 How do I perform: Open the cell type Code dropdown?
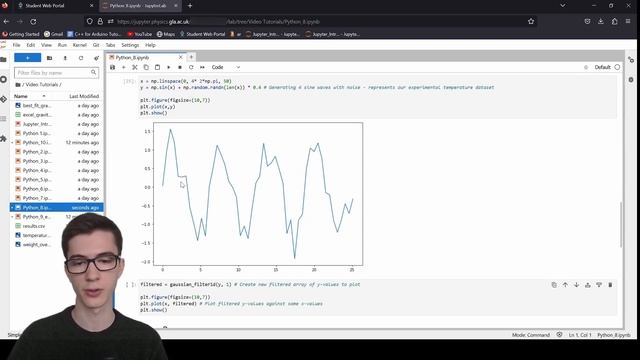pos(226,67)
